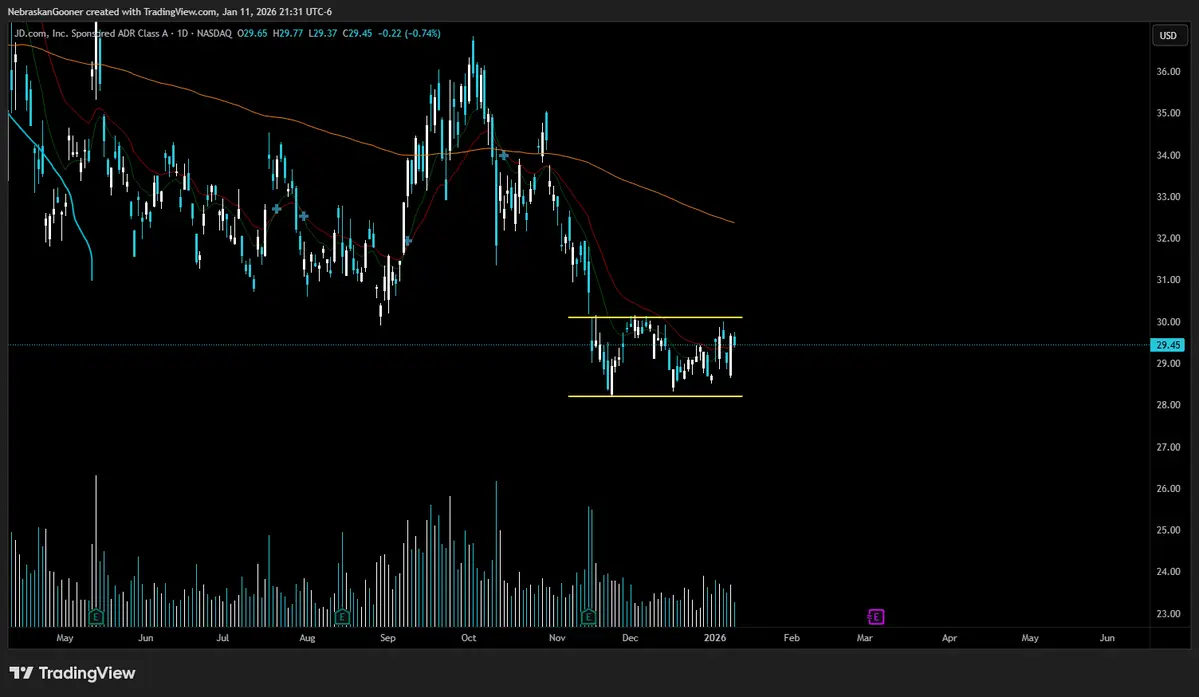The height and width of the screenshot is (697, 1199).
Task: Select the upper yellow resistance line
Action: pyautogui.click(x=655, y=317)
